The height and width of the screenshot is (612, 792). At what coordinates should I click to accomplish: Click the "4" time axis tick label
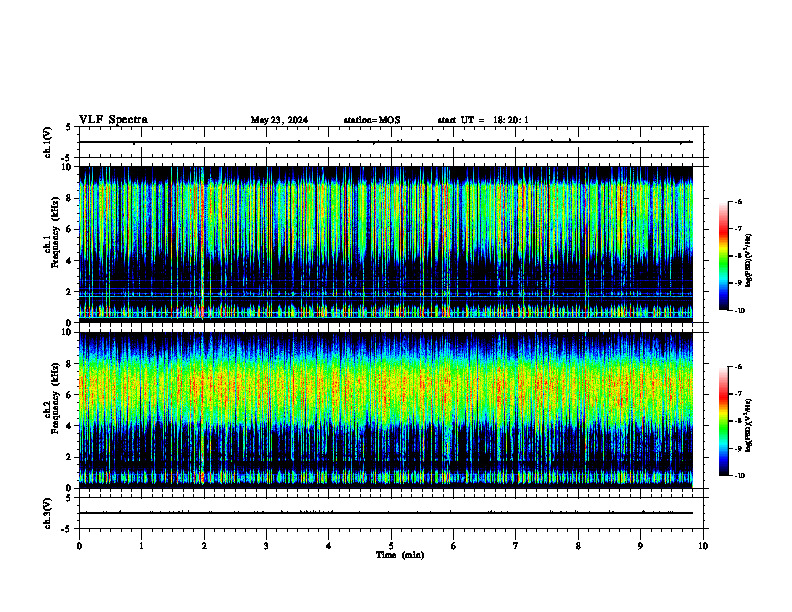pyautogui.click(x=328, y=546)
